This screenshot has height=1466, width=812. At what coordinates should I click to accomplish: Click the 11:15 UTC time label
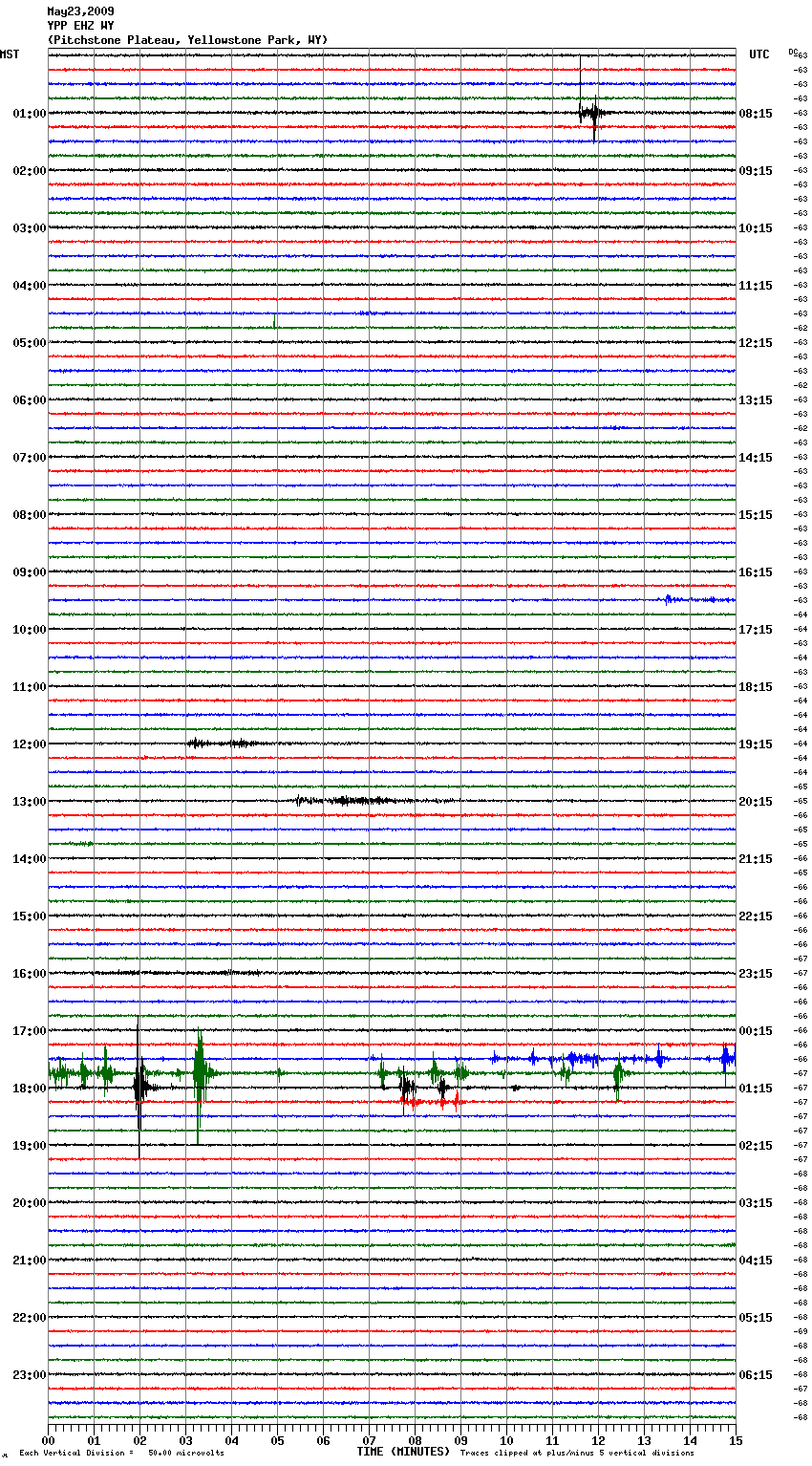(x=756, y=286)
